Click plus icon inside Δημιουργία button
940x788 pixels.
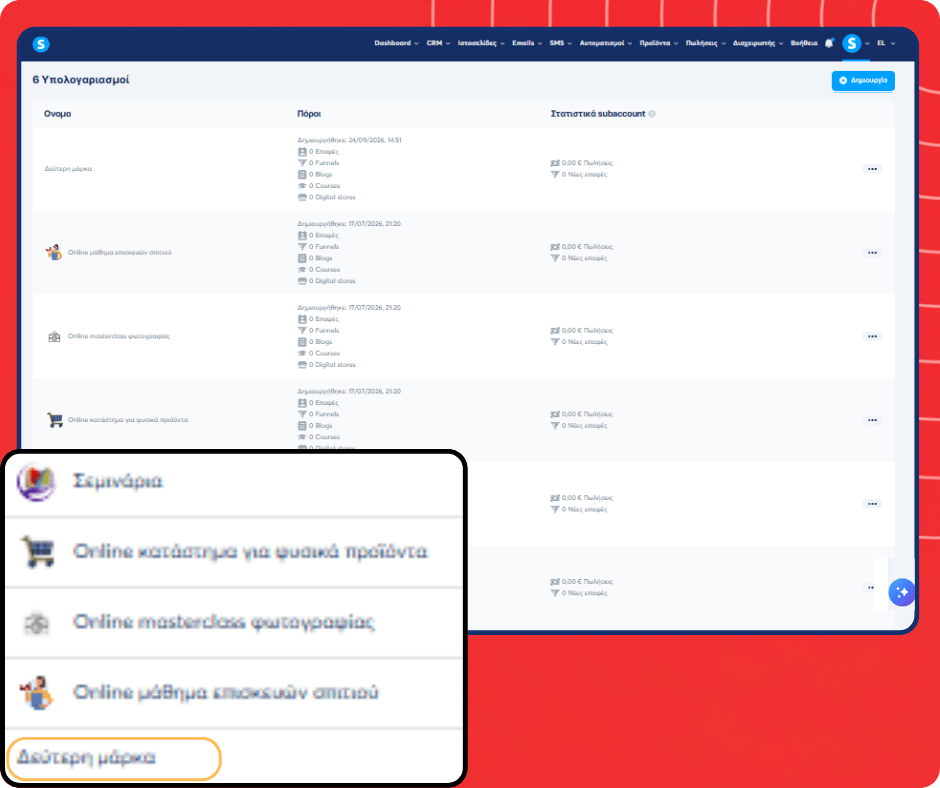(x=843, y=80)
